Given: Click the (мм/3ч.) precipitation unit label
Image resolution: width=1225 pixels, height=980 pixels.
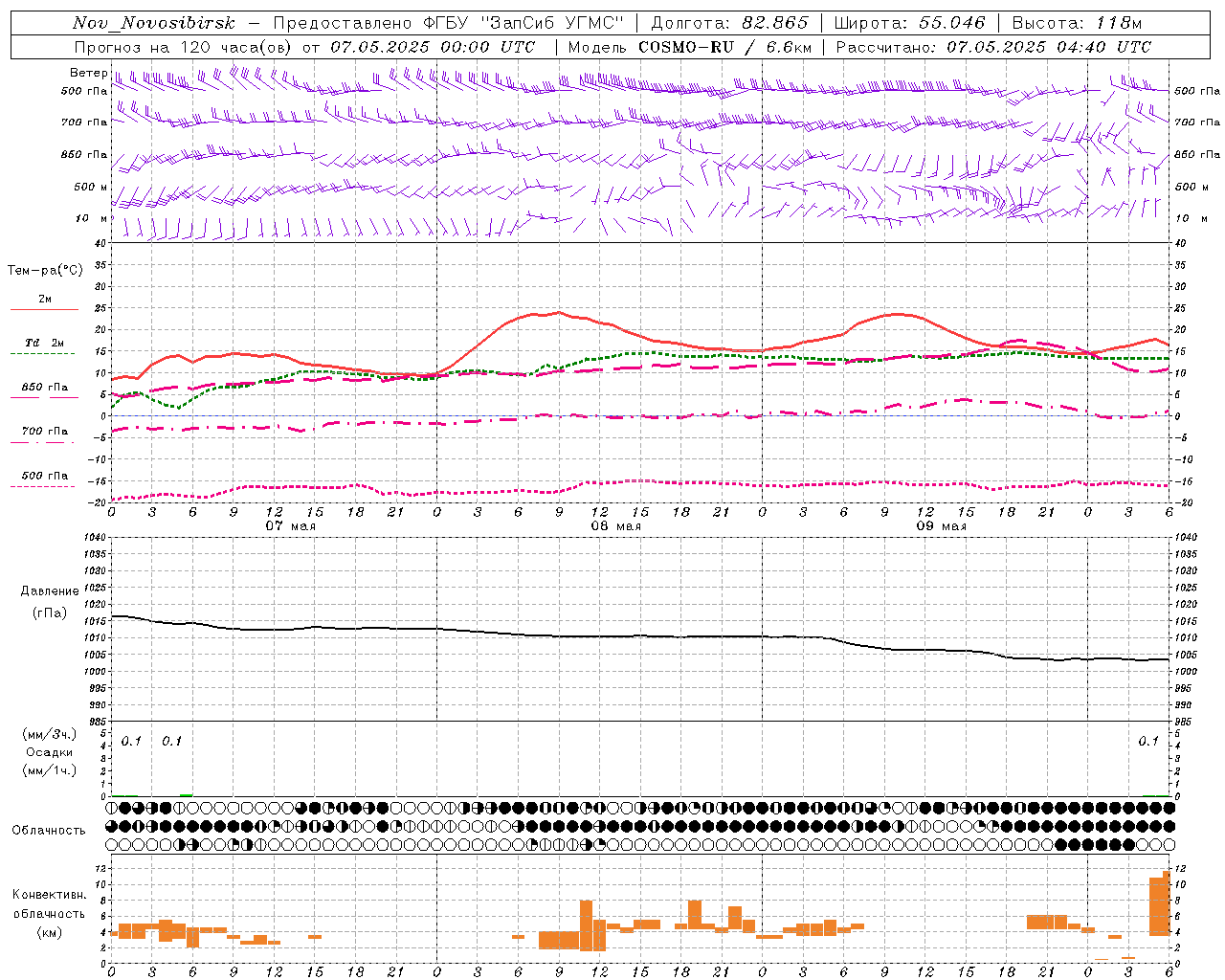Looking at the screenshot, I should tap(49, 734).
